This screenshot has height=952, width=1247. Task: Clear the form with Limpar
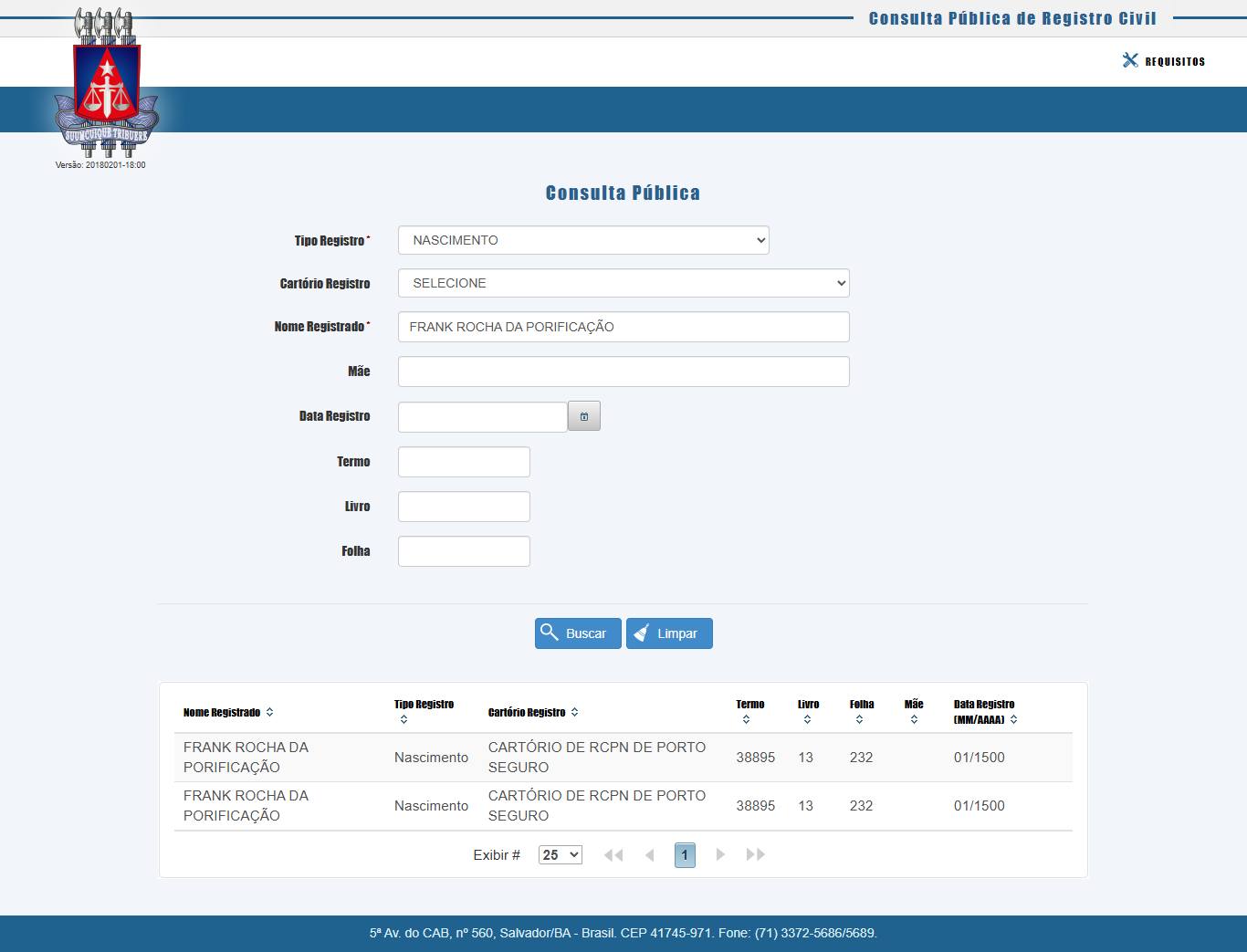pyautogui.click(x=669, y=633)
